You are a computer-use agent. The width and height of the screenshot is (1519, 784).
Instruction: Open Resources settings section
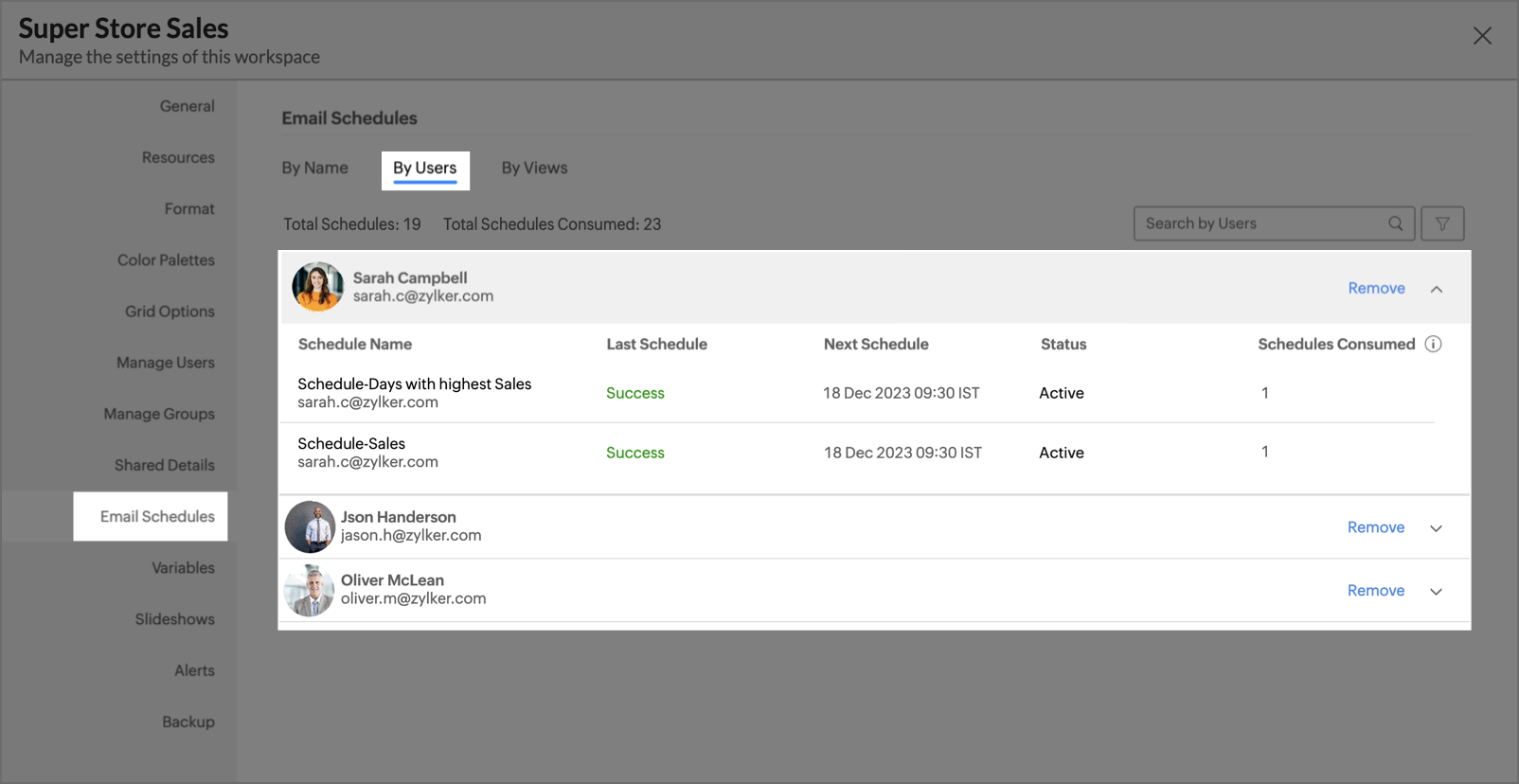pos(178,157)
